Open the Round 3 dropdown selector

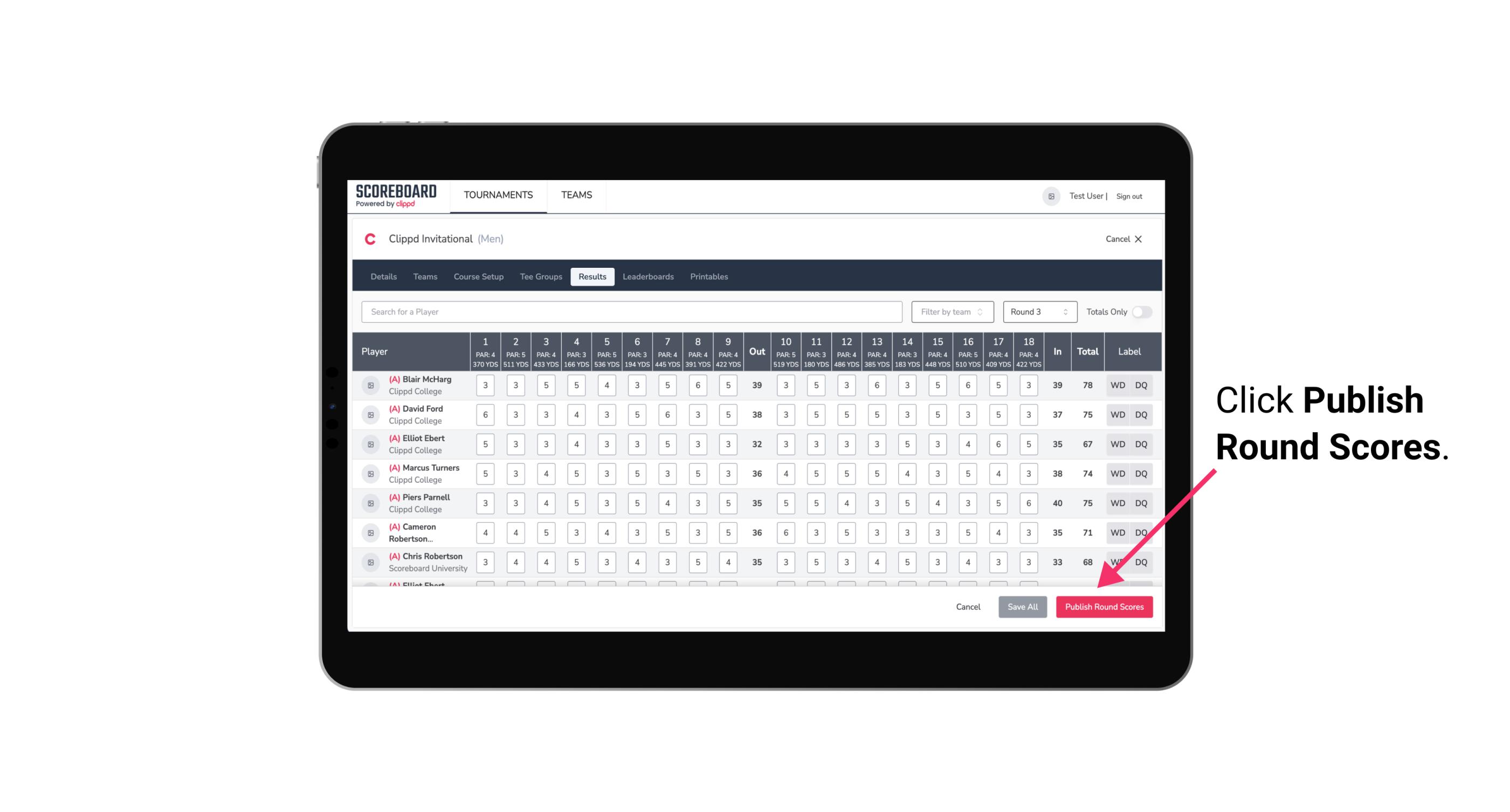[x=1037, y=311]
